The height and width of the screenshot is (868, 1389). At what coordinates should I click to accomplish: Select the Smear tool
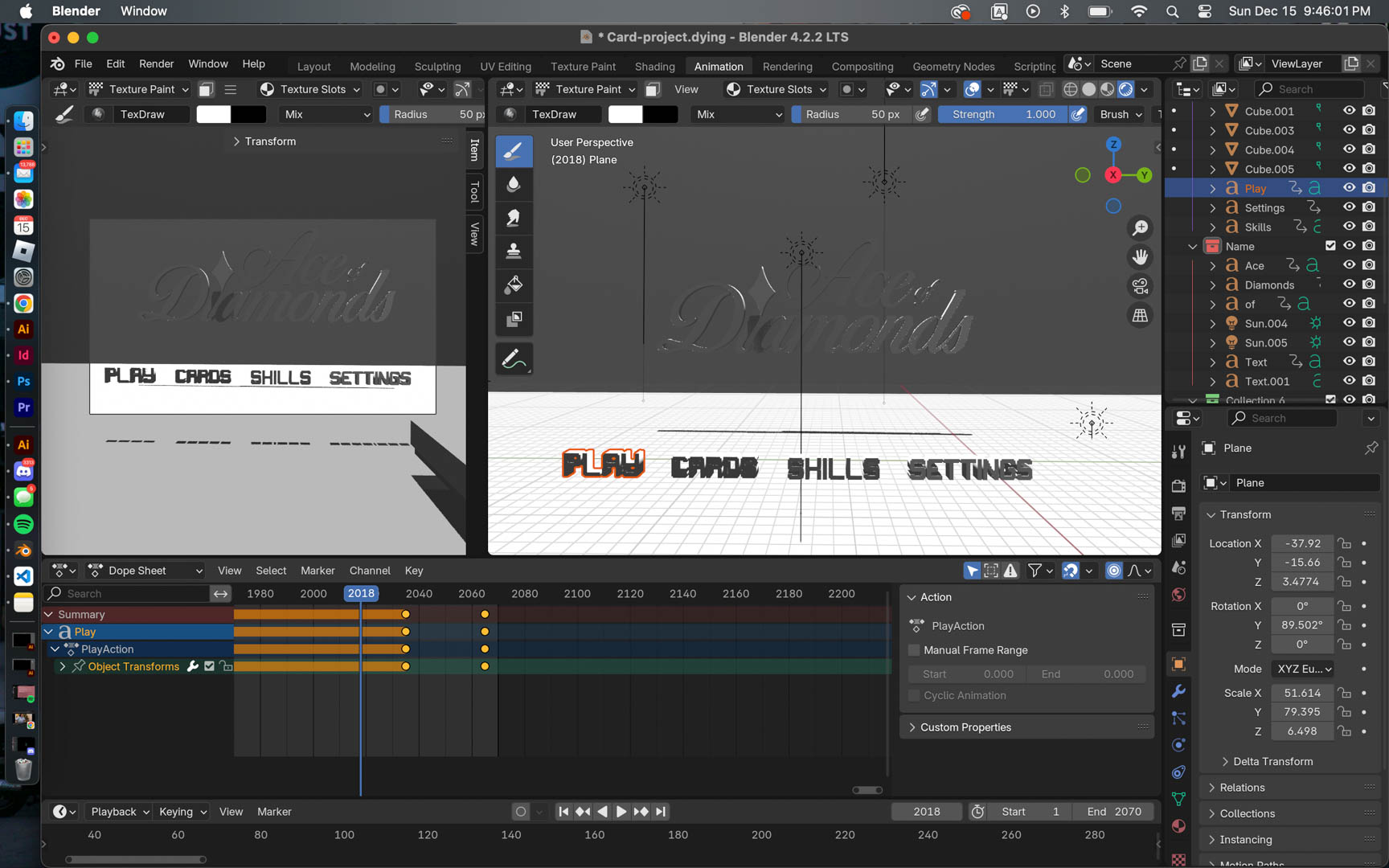tap(514, 218)
